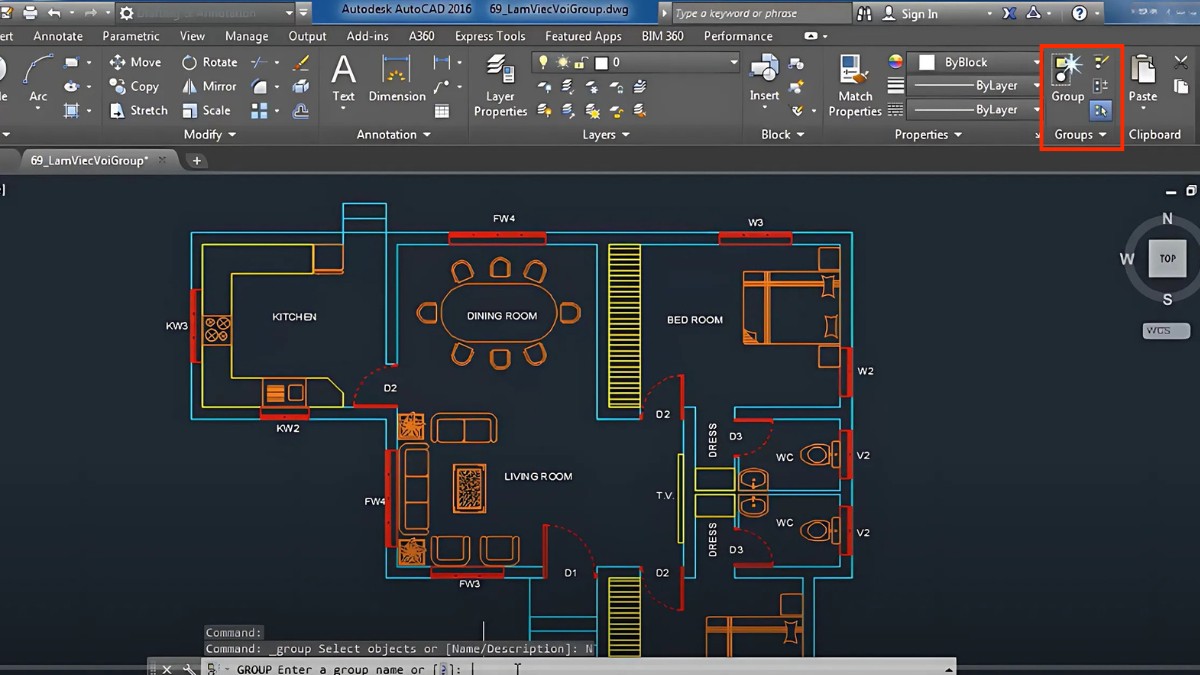Viewport: 1200px width, 675px height.
Task: Close the command line window
Action: [x=167, y=669]
